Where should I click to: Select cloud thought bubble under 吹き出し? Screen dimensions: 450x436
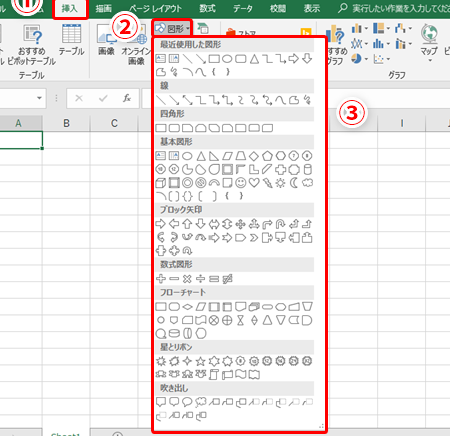pos(201,402)
